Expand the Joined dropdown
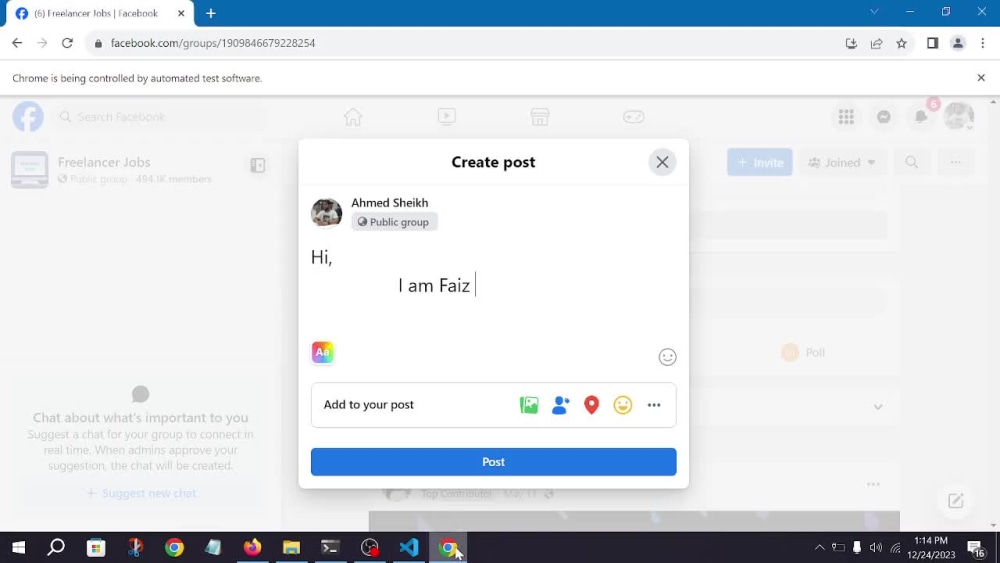The height and width of the screenshot is (563, 1000). (x=842, y=163)
